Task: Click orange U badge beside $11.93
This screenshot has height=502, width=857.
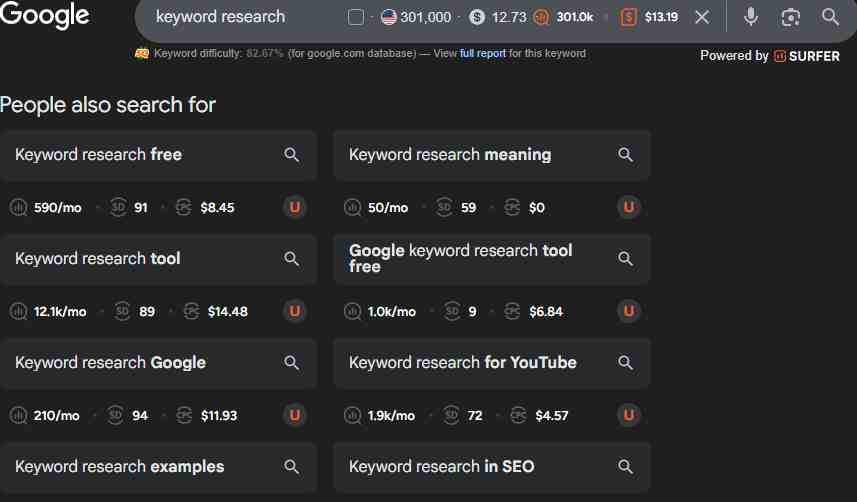Action: point(295,415)
